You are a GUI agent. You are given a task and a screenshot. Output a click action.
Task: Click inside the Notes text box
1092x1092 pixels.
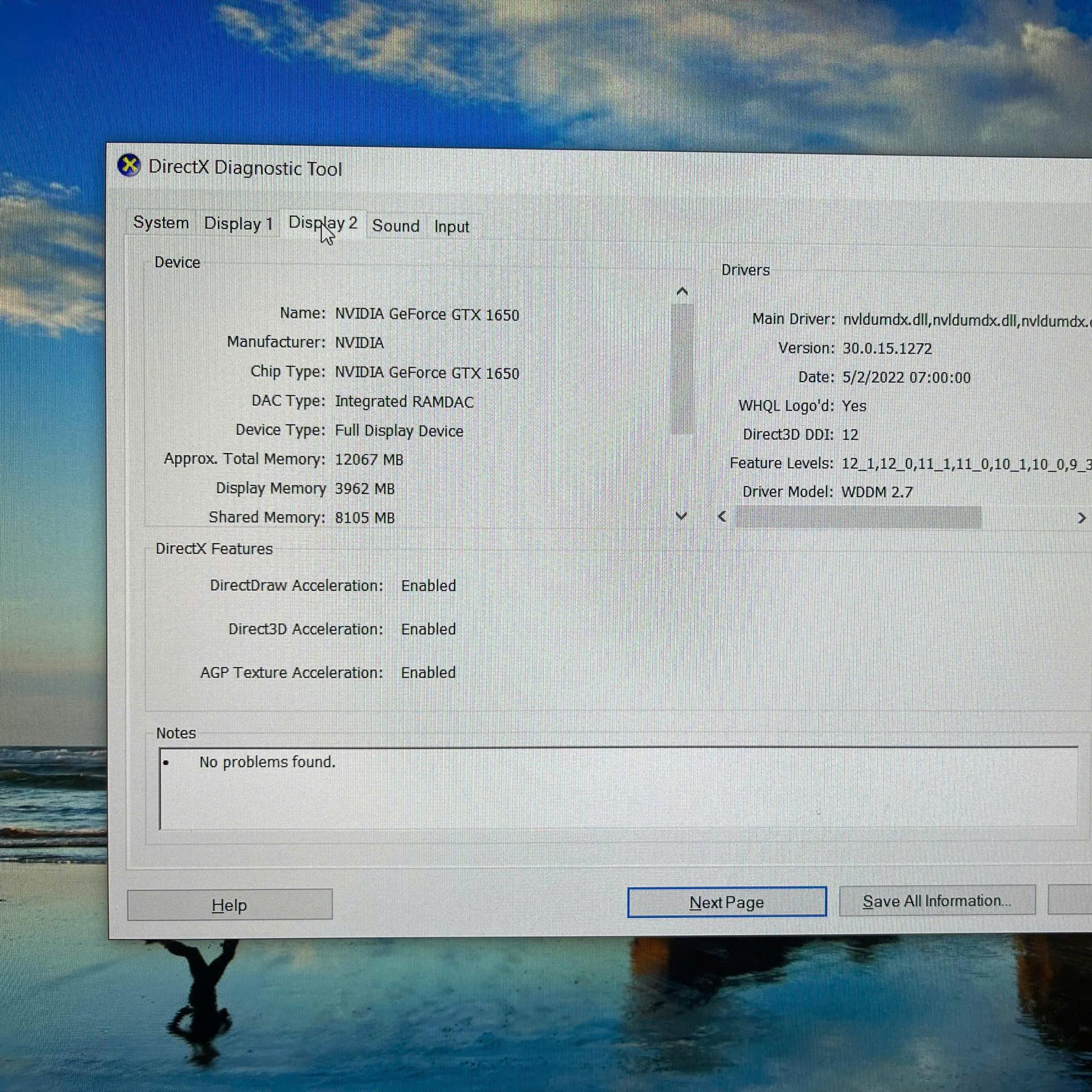619,789
